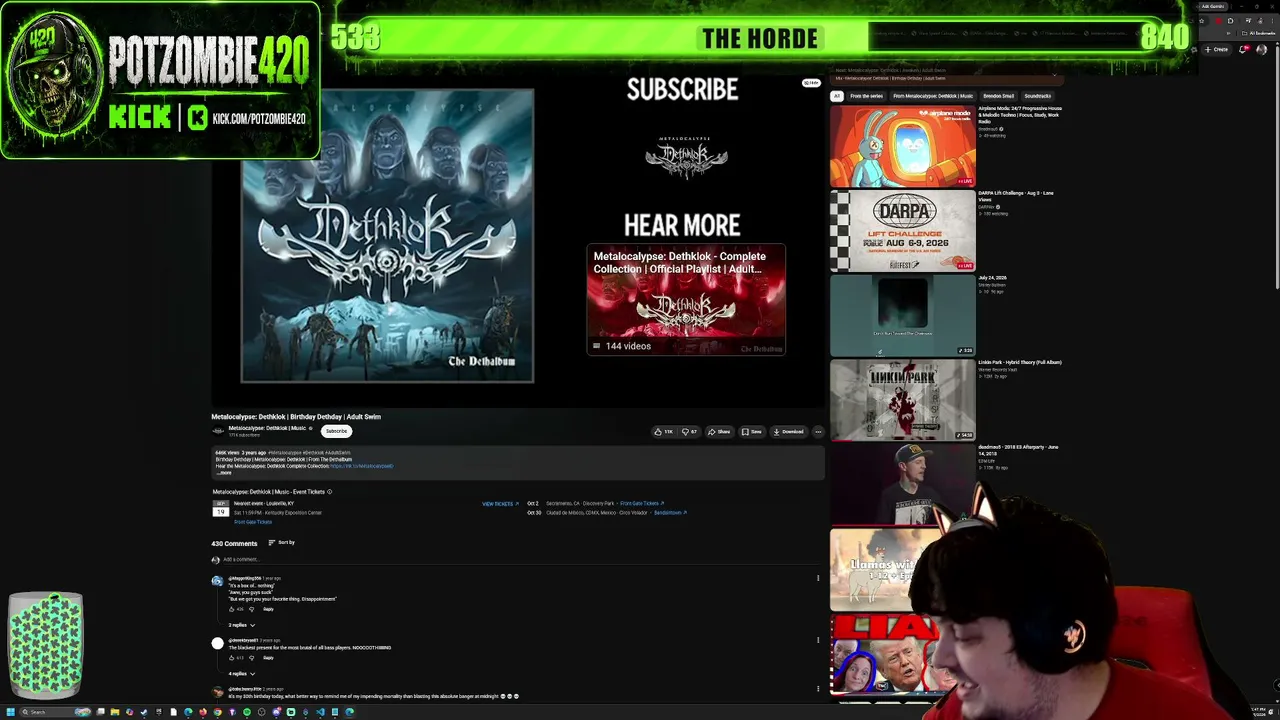Show event tickets info icon

[x=329, y=492]
